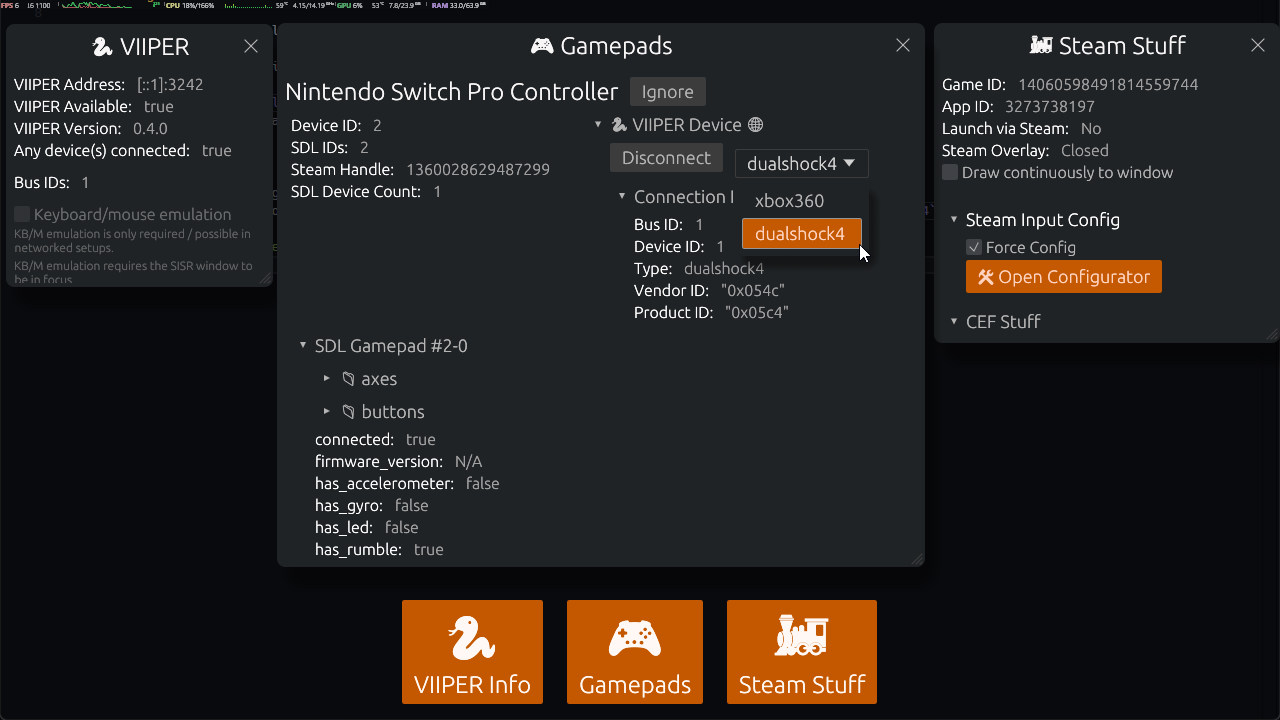Click the gamepad icon in the Gamepads title bar
The height and width of the screenshot is (720, 1280).
[x=543, y=45]
